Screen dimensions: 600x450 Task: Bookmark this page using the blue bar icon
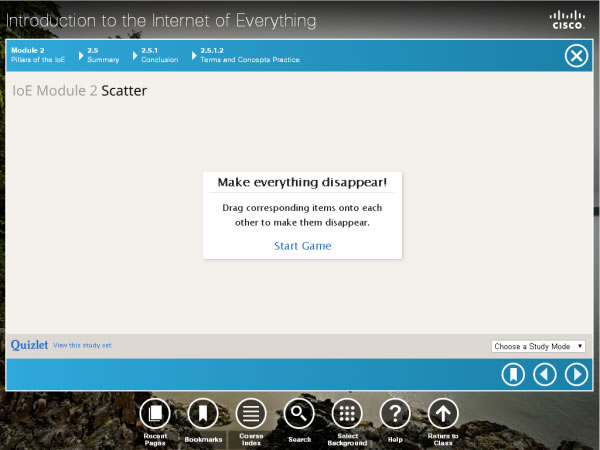tap(513, 374)
